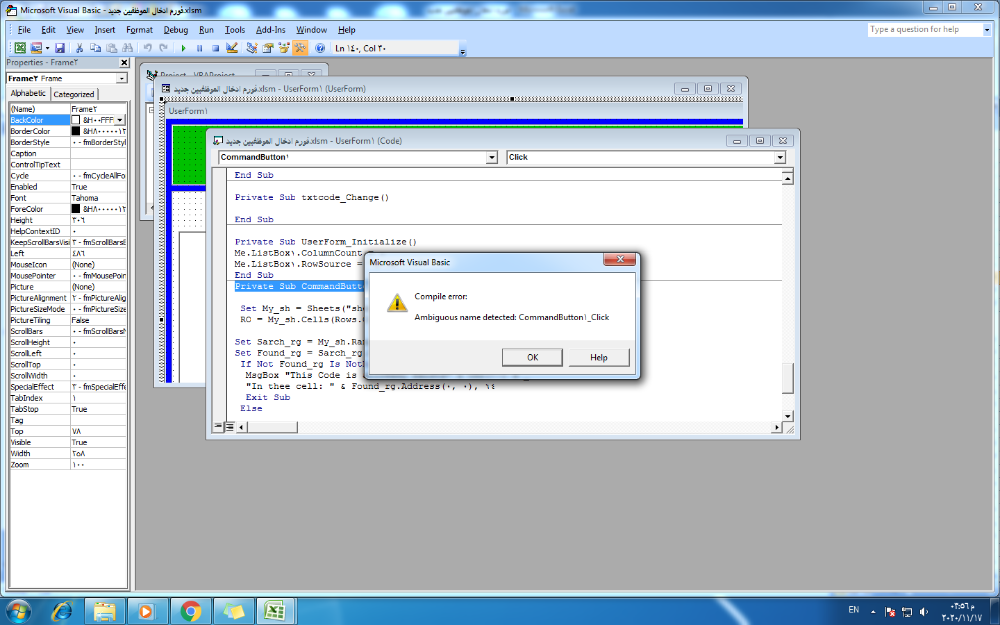Click the Paste toolbar icon
The height and width of the screenshot is (625, 1000).
[x=112, y=48]
